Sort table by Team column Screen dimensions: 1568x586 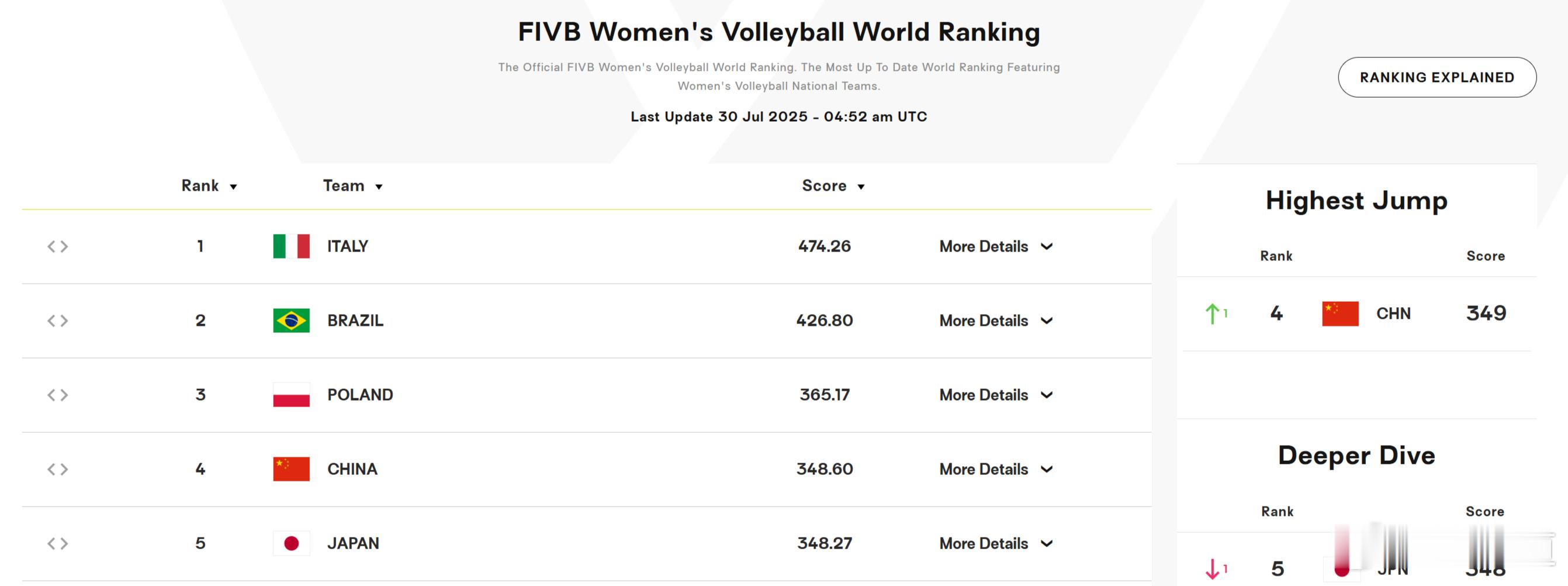click(352, 186)
